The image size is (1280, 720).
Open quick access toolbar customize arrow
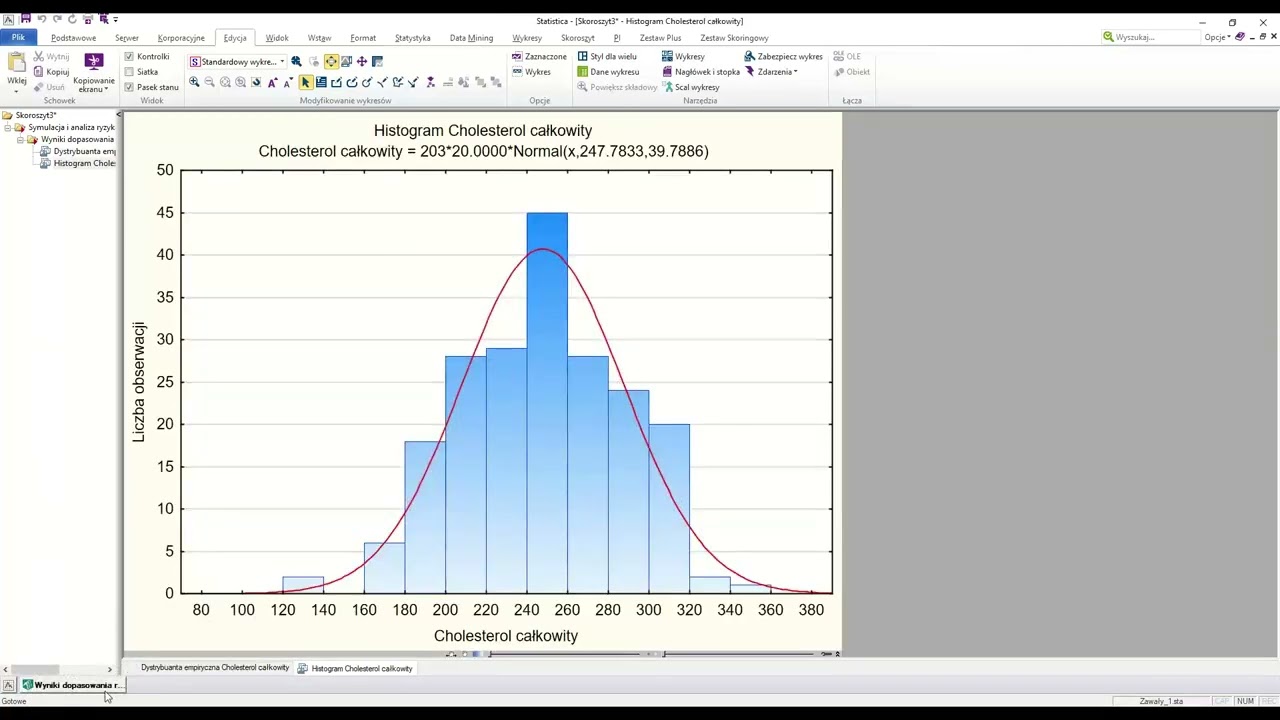coord(116,19)
